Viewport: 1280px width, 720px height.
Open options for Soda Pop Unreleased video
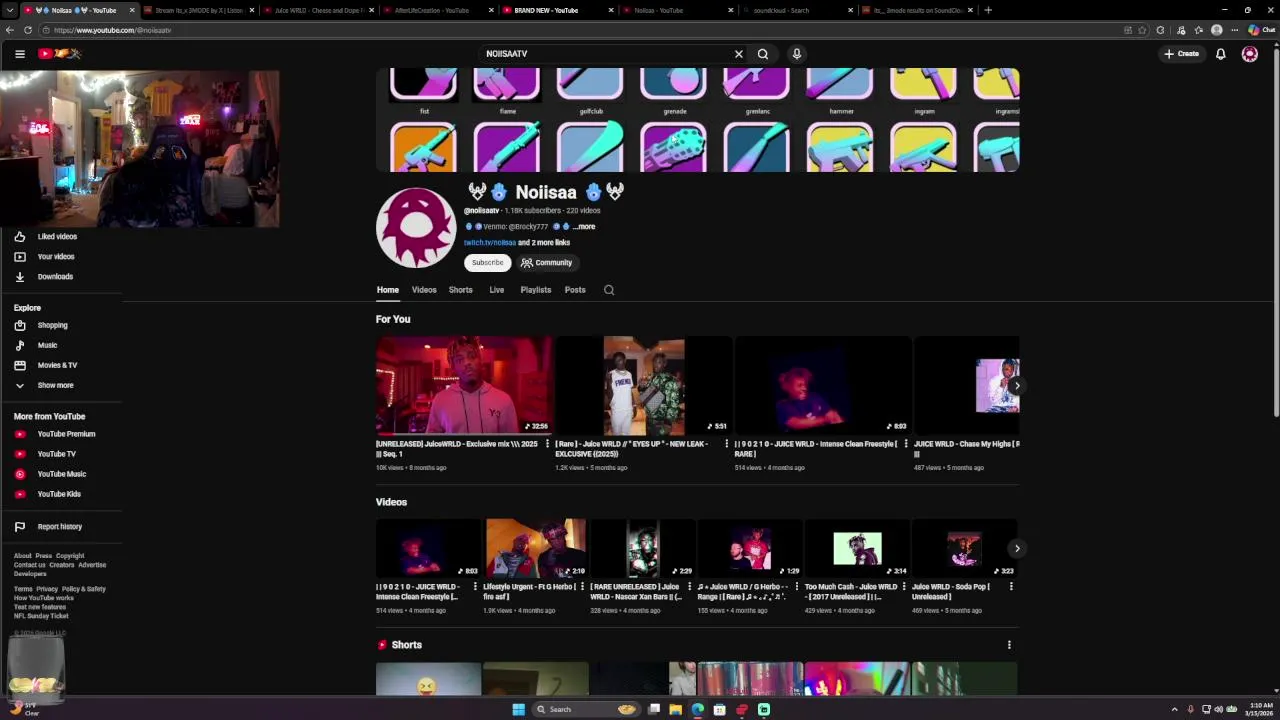(1011, 587)
